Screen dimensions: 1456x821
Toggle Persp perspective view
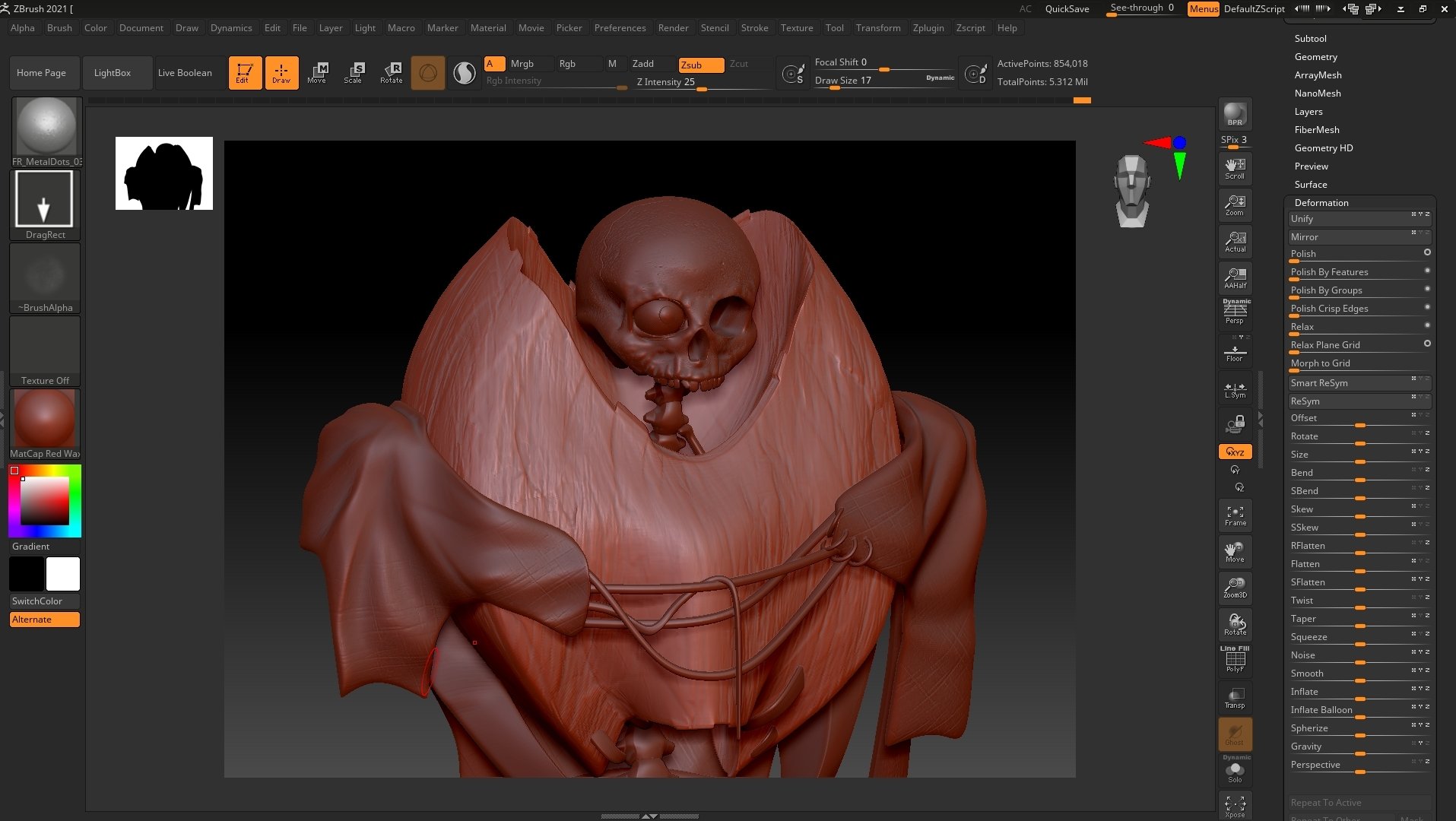point(1235,312)
